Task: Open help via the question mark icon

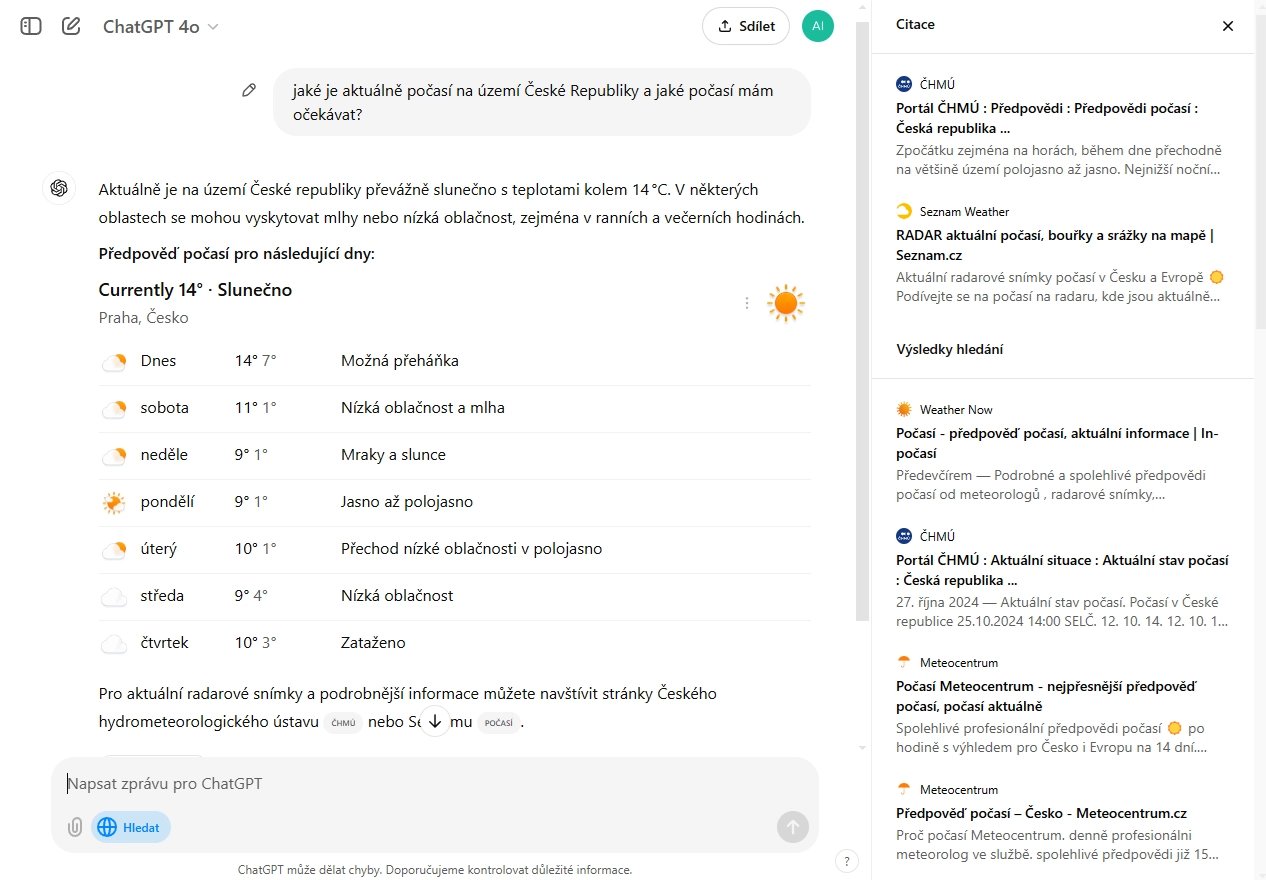Action: coord(846,860)
